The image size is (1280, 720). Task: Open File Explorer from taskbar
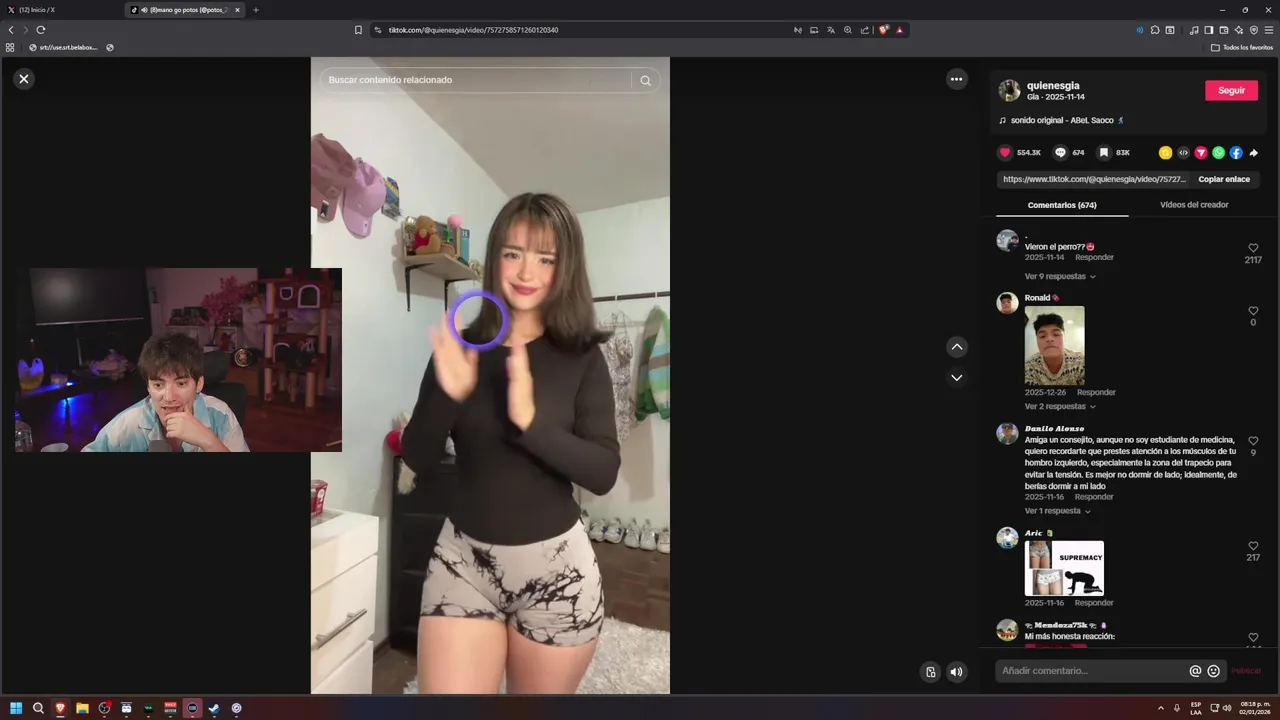tap(82, 708)
